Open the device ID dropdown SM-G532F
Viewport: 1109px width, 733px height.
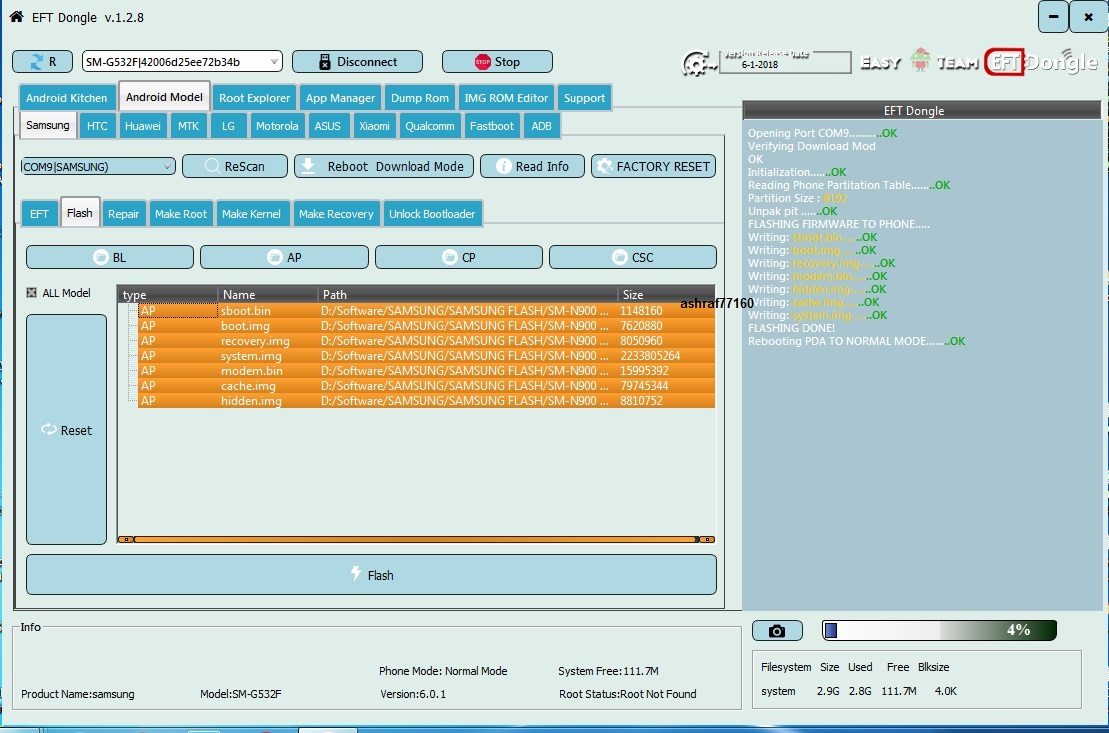click(x=182, y=62)
